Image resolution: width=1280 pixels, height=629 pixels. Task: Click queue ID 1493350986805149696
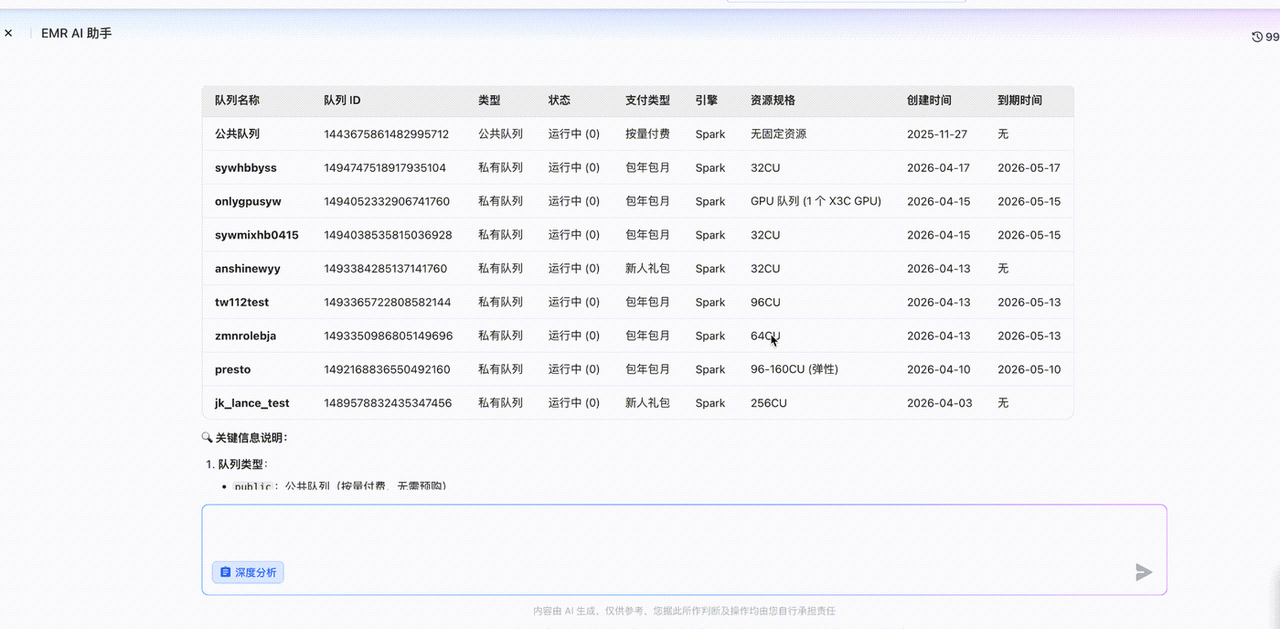click(x=388, y=336)
